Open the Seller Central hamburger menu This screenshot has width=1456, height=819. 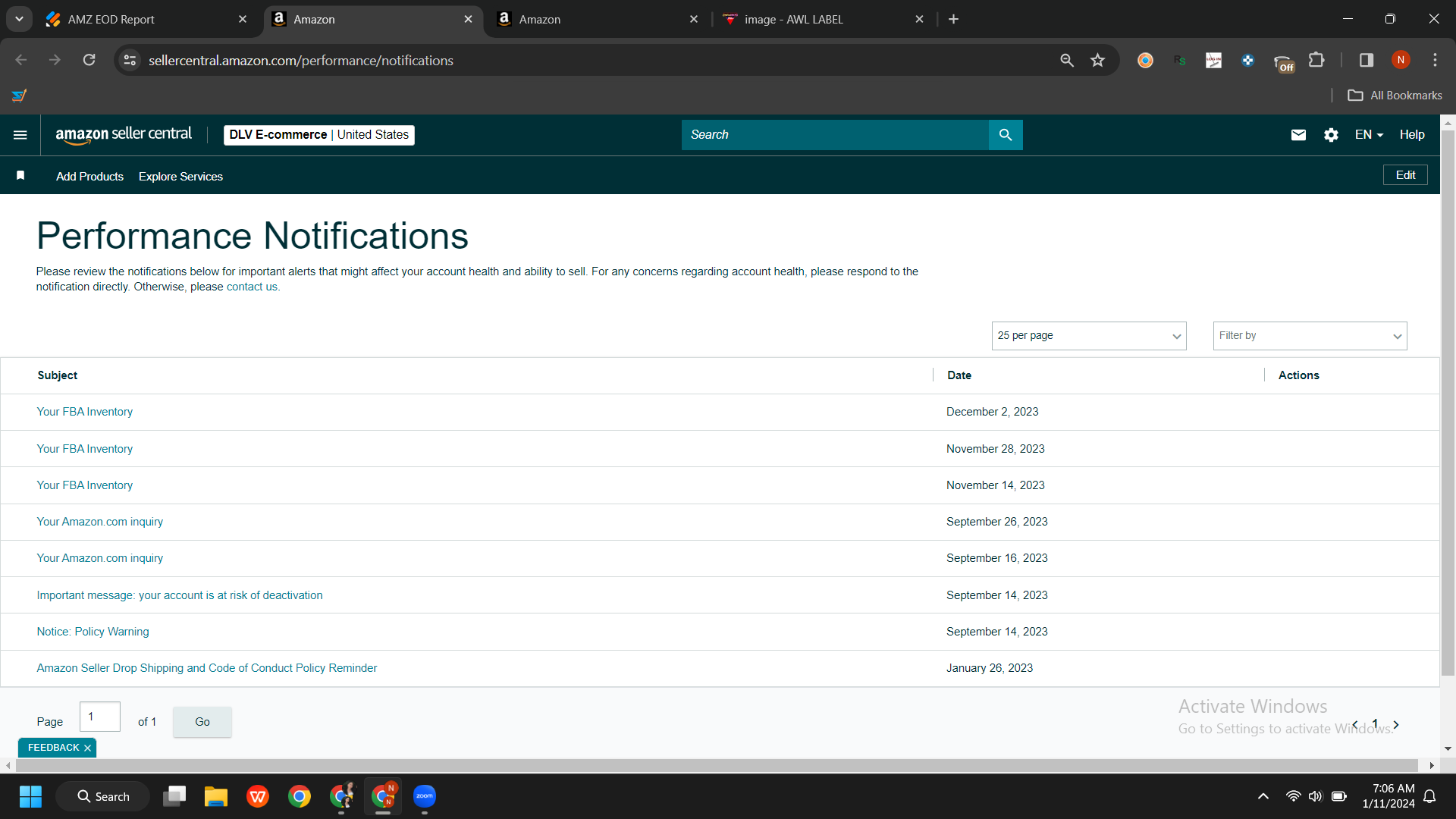[x=20, y=135]
